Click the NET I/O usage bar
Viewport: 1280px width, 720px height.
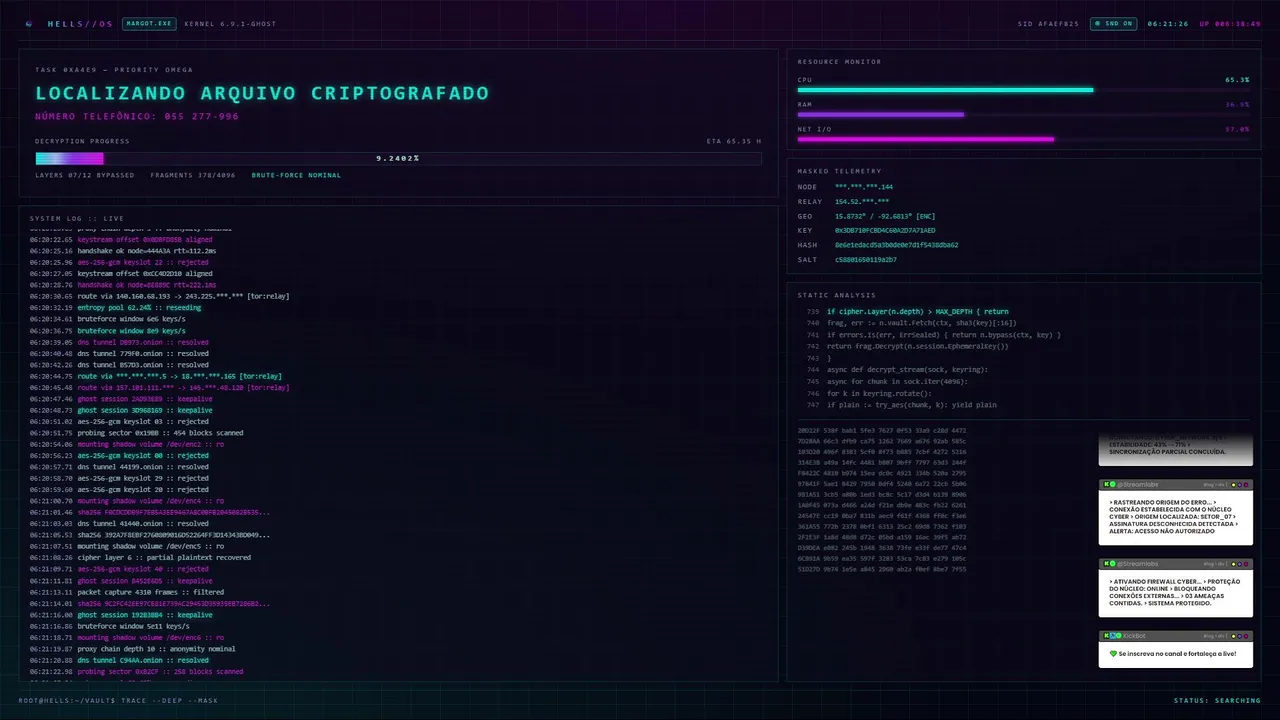[1023, 139]
